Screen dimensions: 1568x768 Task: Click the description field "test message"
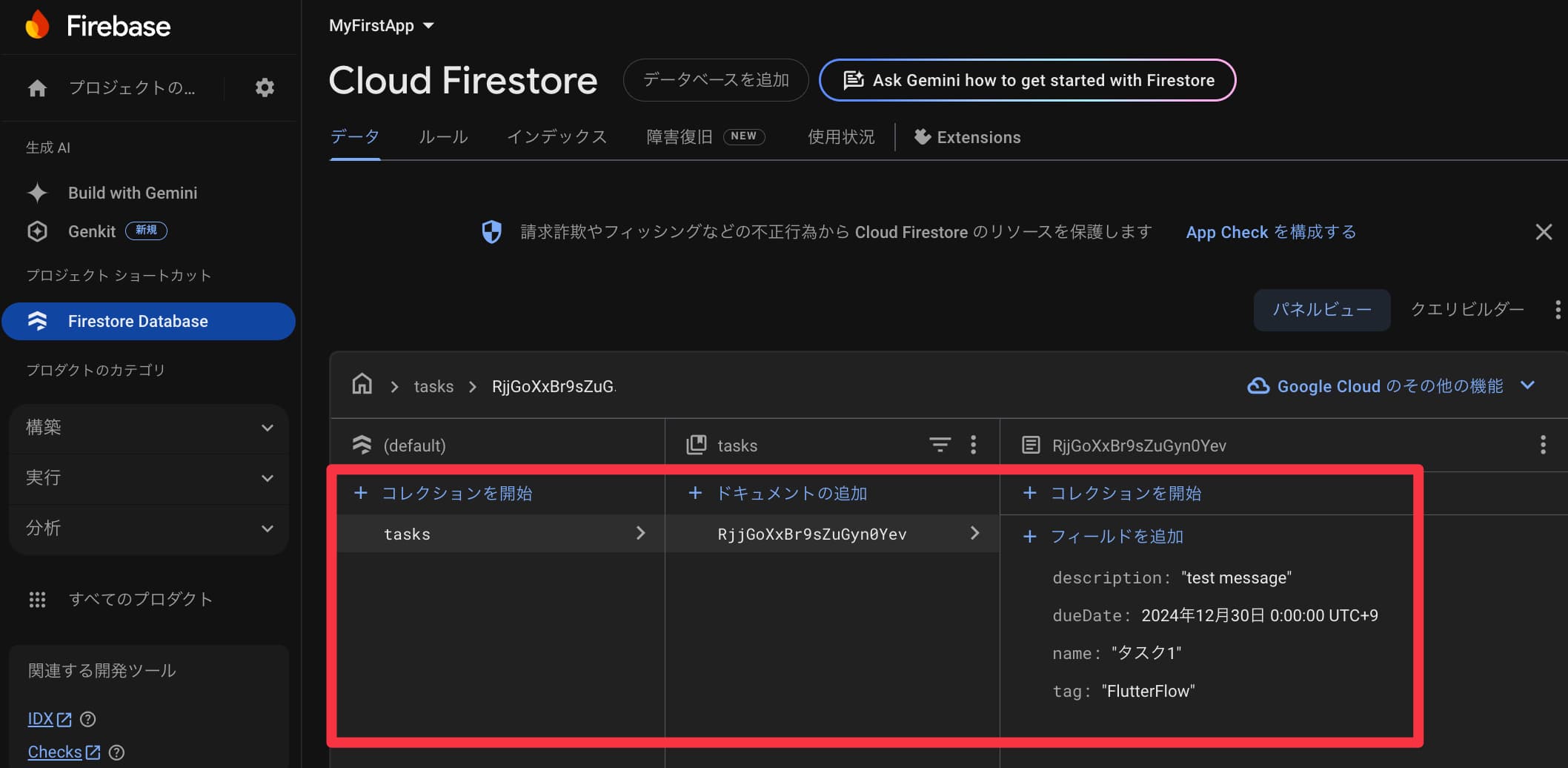click(x=1172, y=578)
